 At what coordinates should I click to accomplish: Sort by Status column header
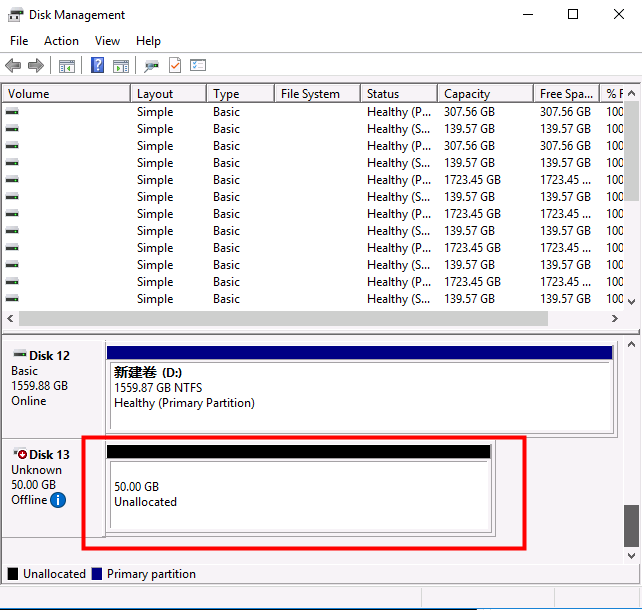(399, 94)
